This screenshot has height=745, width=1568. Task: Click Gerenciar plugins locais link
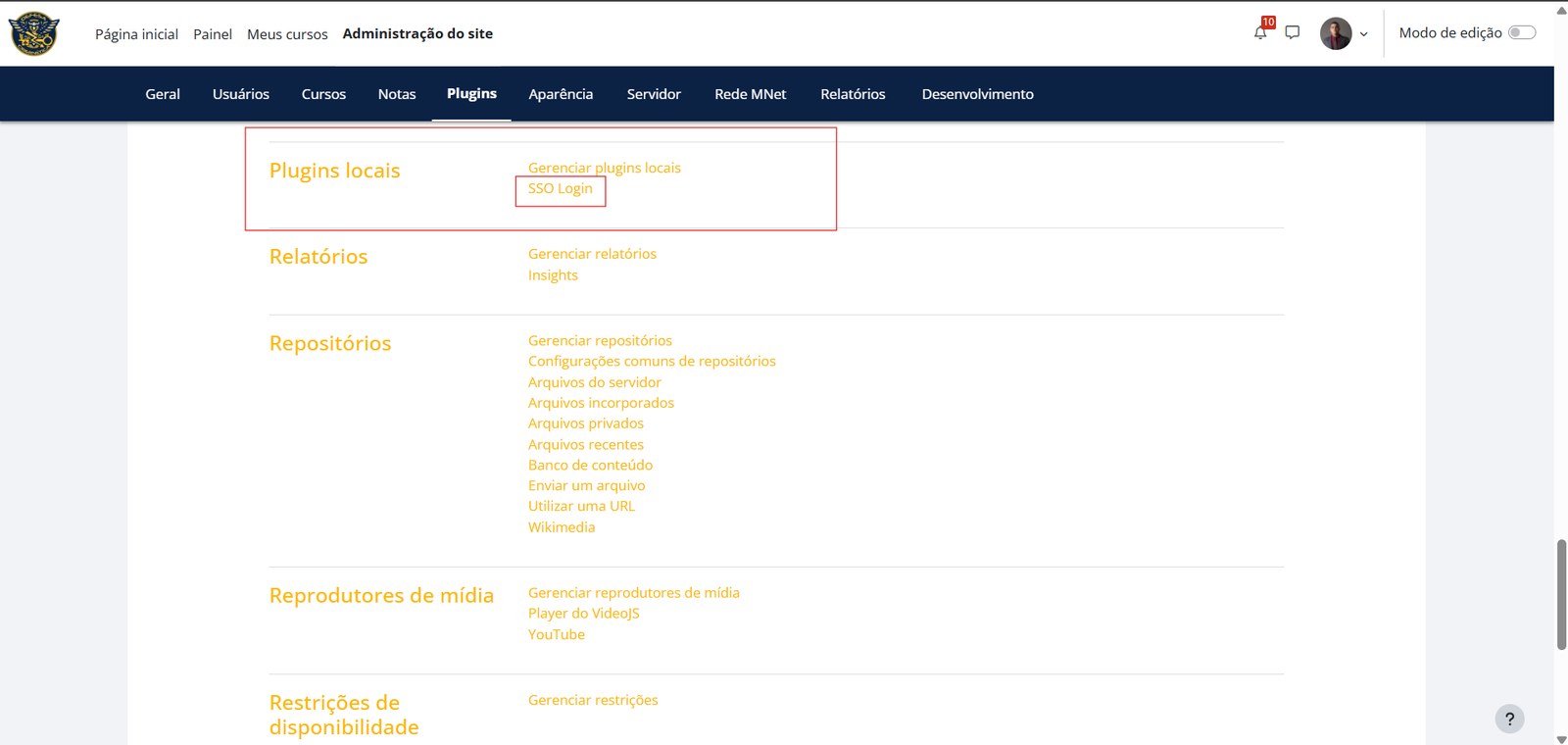tap(605, 168)
